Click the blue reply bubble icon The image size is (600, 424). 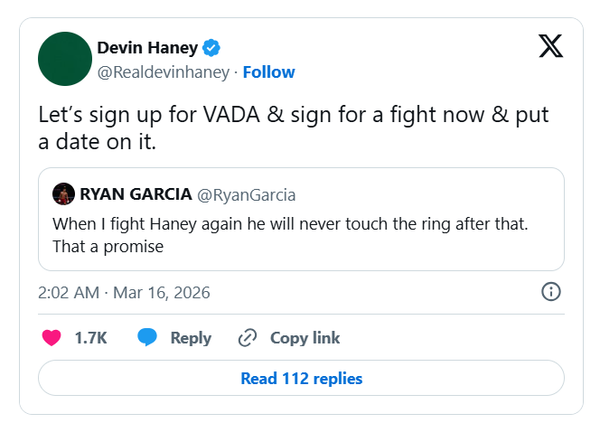[x=147, y=338]
